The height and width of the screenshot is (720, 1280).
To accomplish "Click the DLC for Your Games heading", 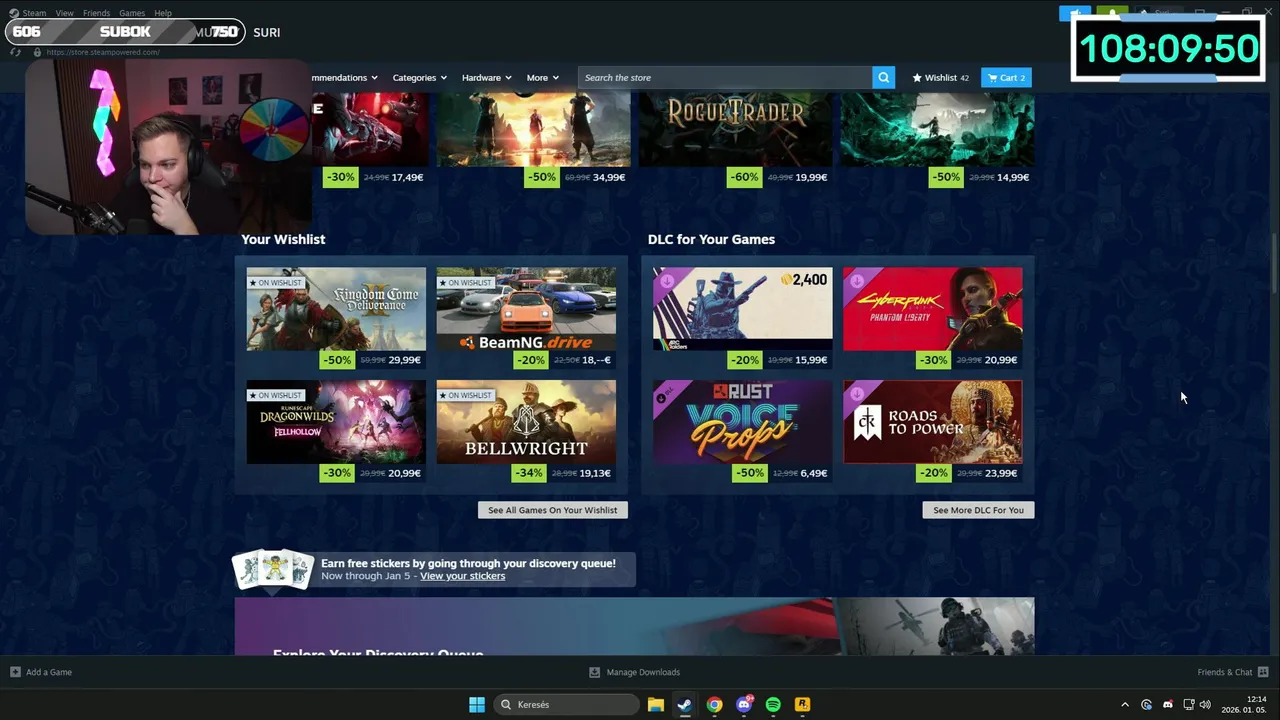I will (x=711, y=239).
